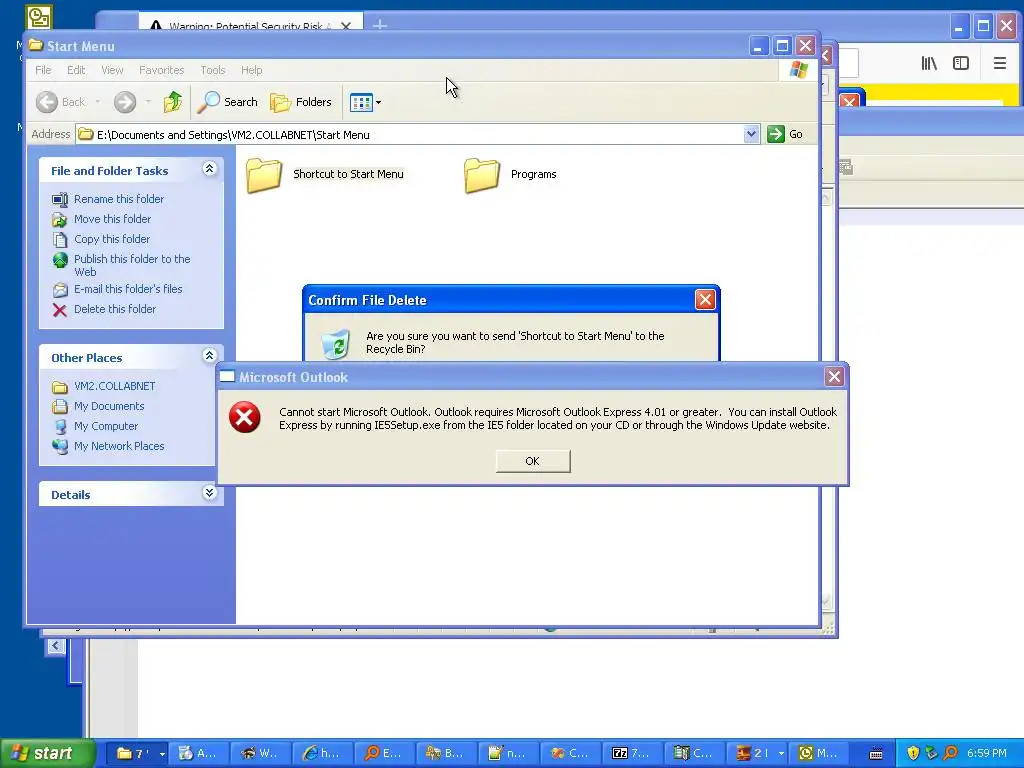Switch to the 'E...' search taskbar button

tap(384, 753)
